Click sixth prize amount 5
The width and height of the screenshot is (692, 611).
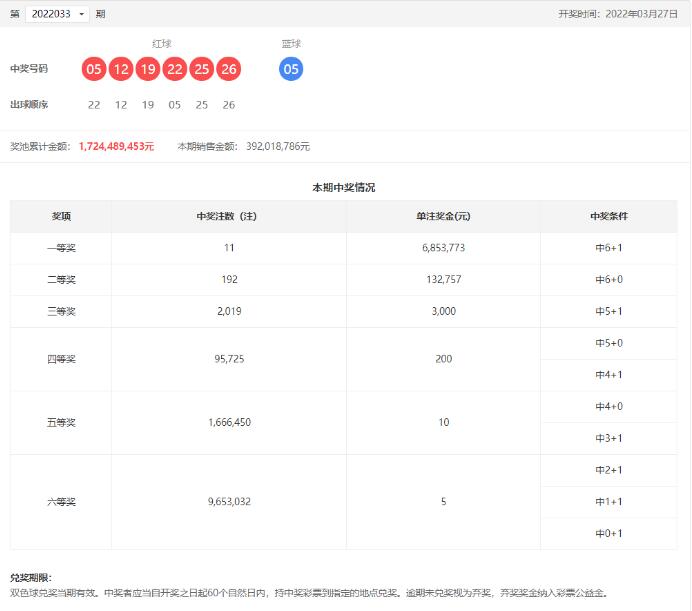coord(444,502)
